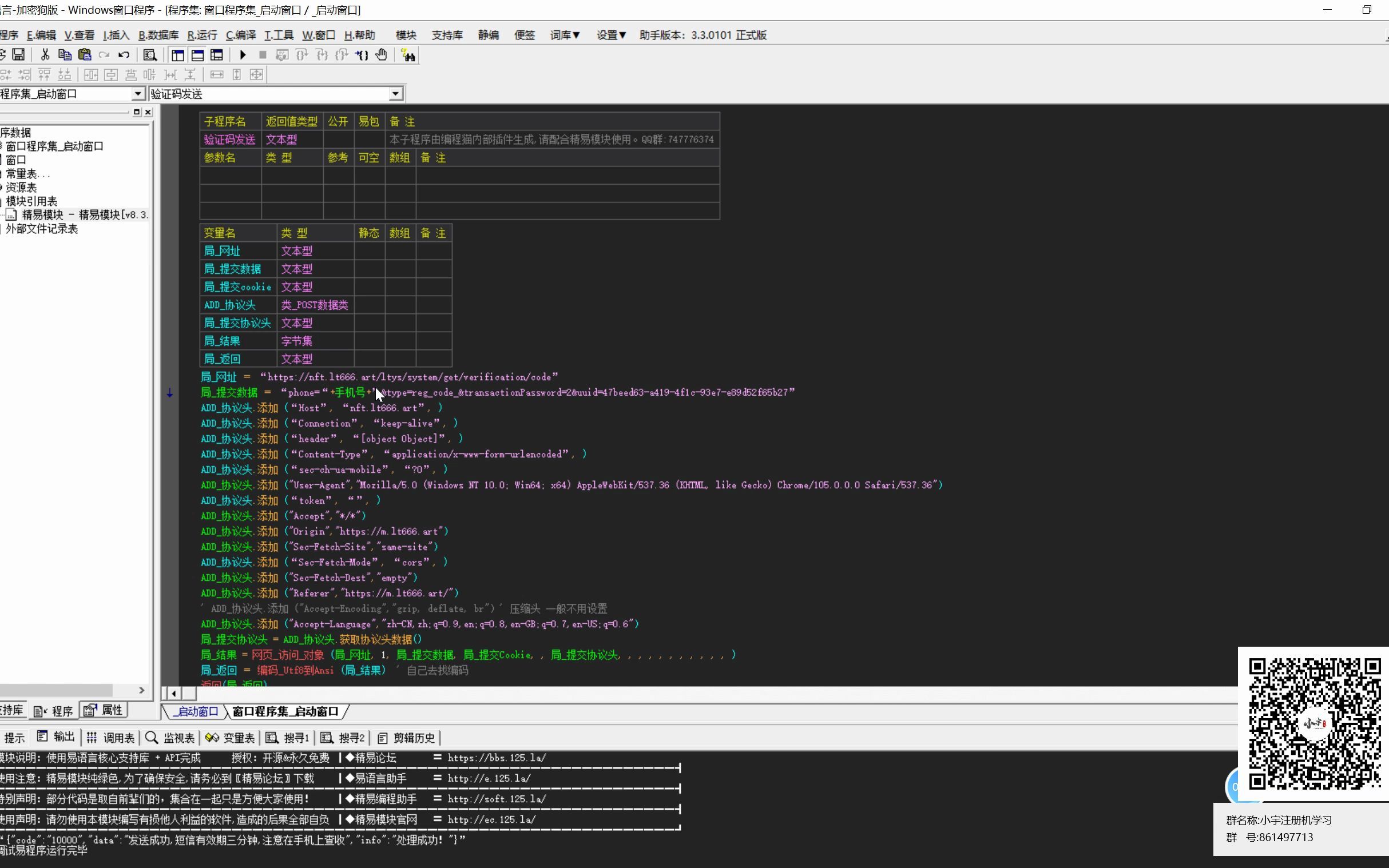Click the align-right layout toolbar icon
Image resolution: width=1389 pixels, height=868 pixels.
pos(25,75)
